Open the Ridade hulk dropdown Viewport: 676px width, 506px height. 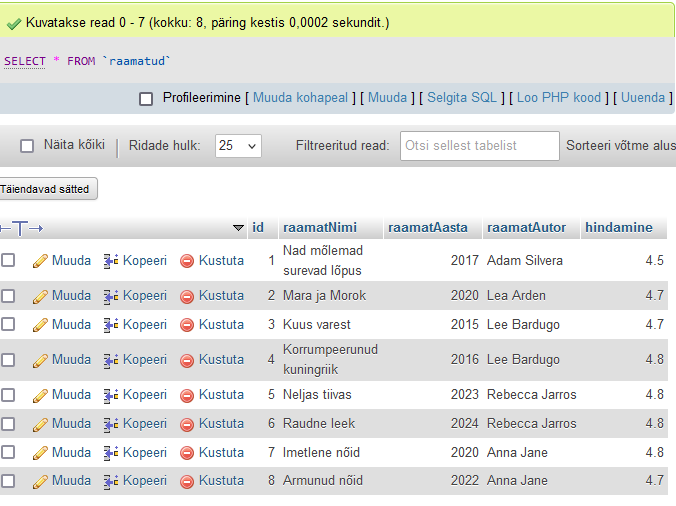tap(238, 146)
